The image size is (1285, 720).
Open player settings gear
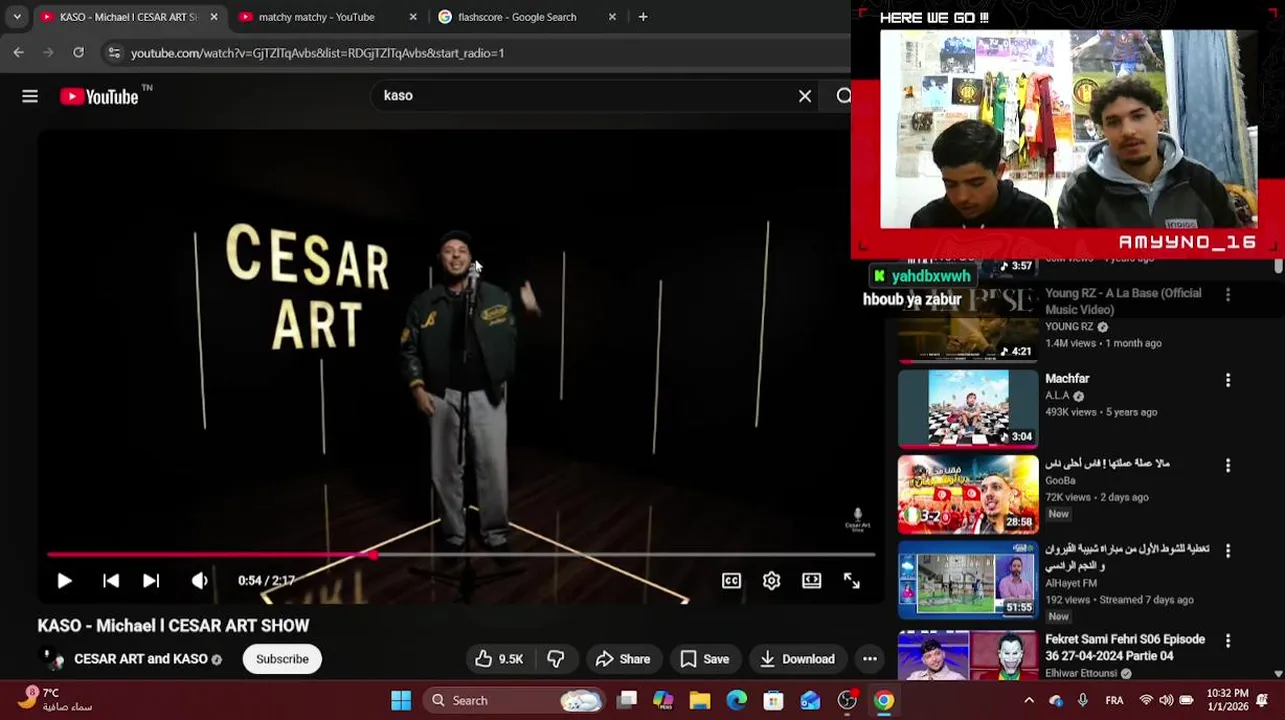click(x=772, y=580)
